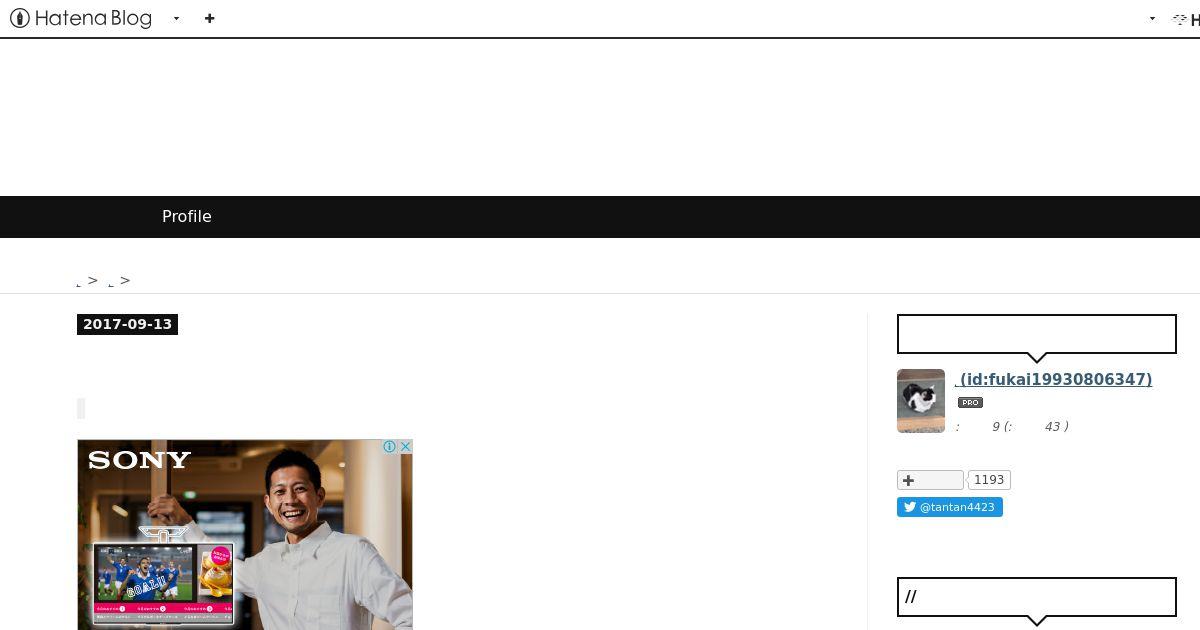Click the SONY logo in the ad
This screenshot has height=630, width=1200.
pos(139,460)
